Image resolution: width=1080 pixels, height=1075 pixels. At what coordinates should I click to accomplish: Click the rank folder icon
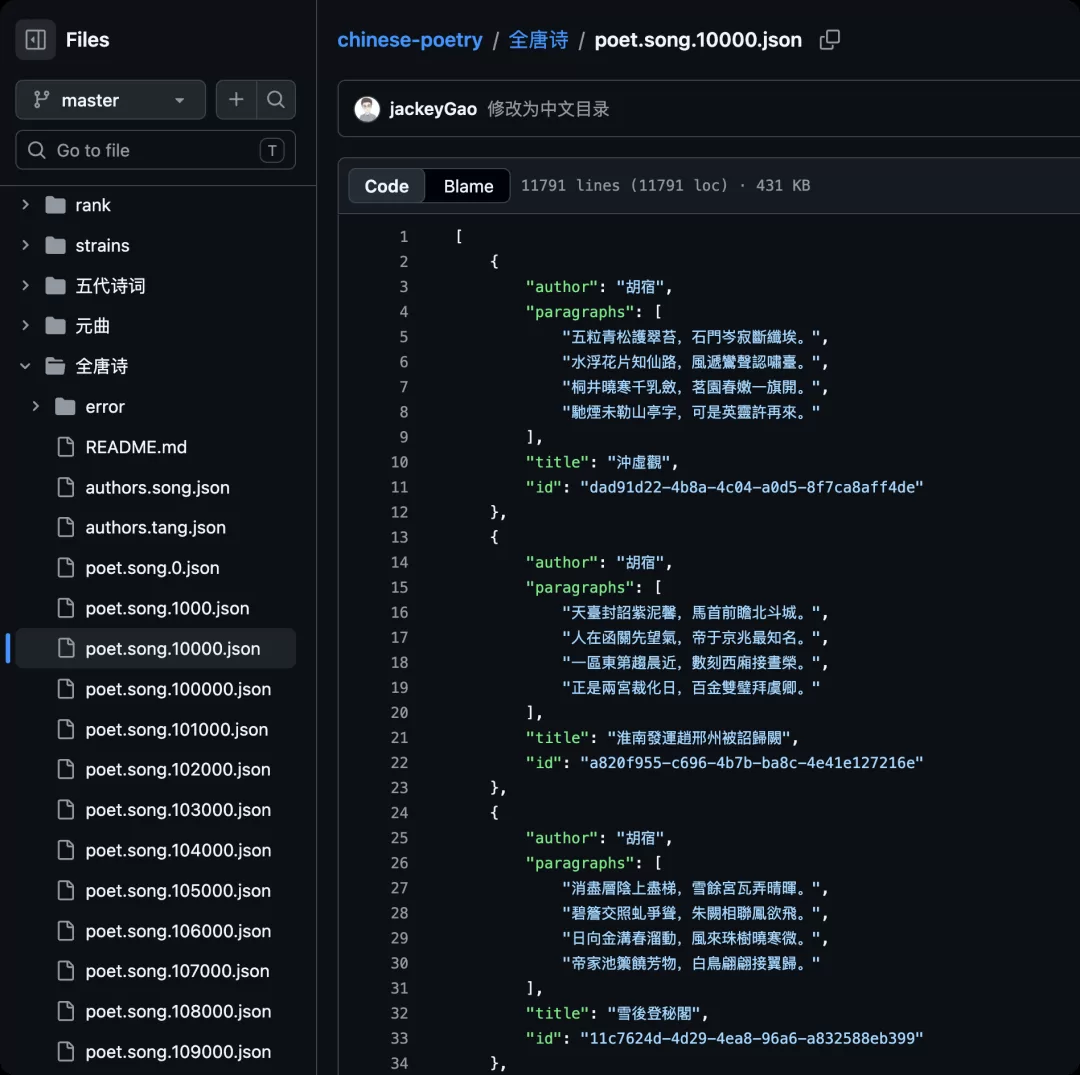(55, 205)
